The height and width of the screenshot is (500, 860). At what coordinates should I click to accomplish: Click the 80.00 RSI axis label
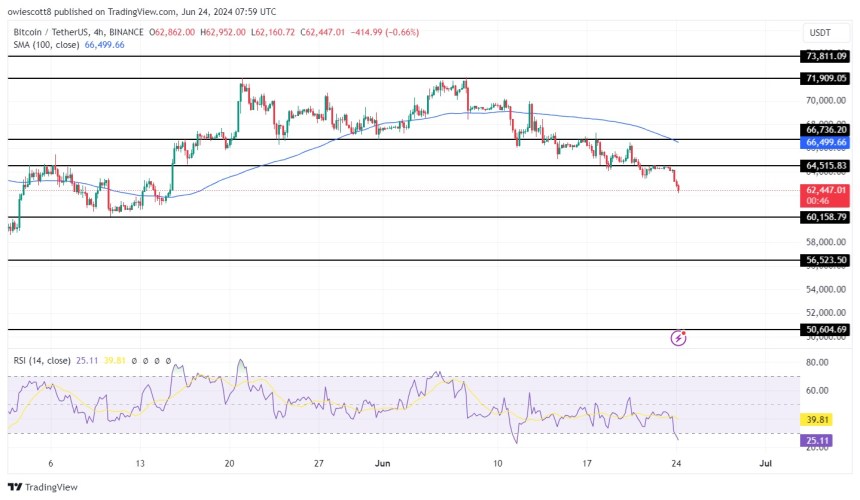click(x=817, y=362)
